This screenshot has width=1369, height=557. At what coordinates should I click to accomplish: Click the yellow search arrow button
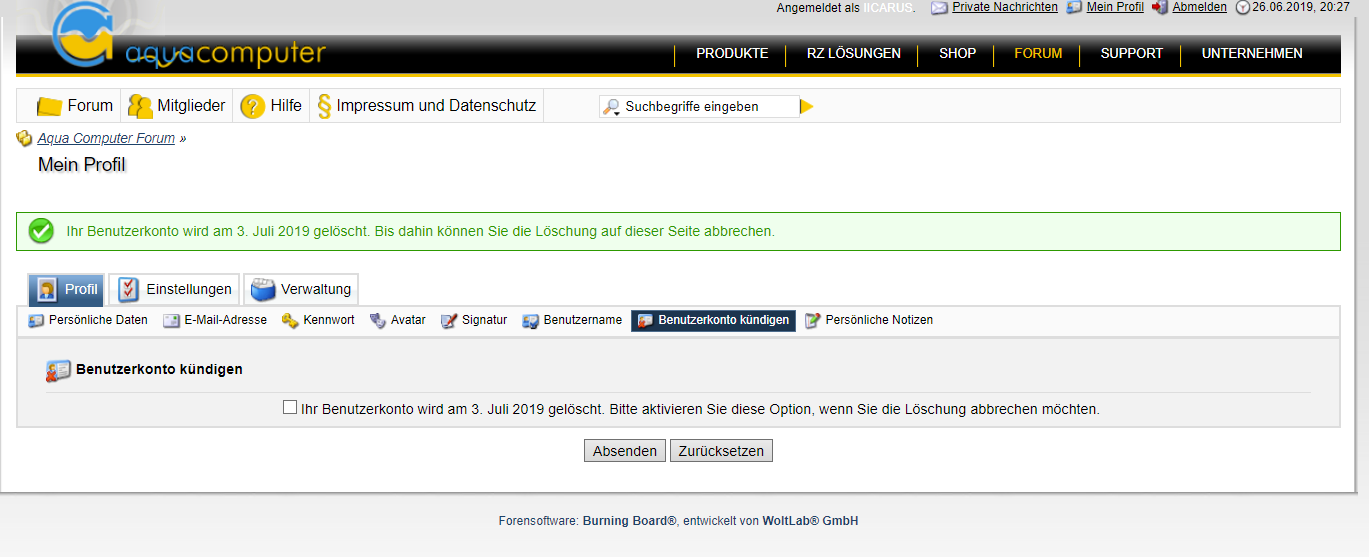tap(807, 106)
